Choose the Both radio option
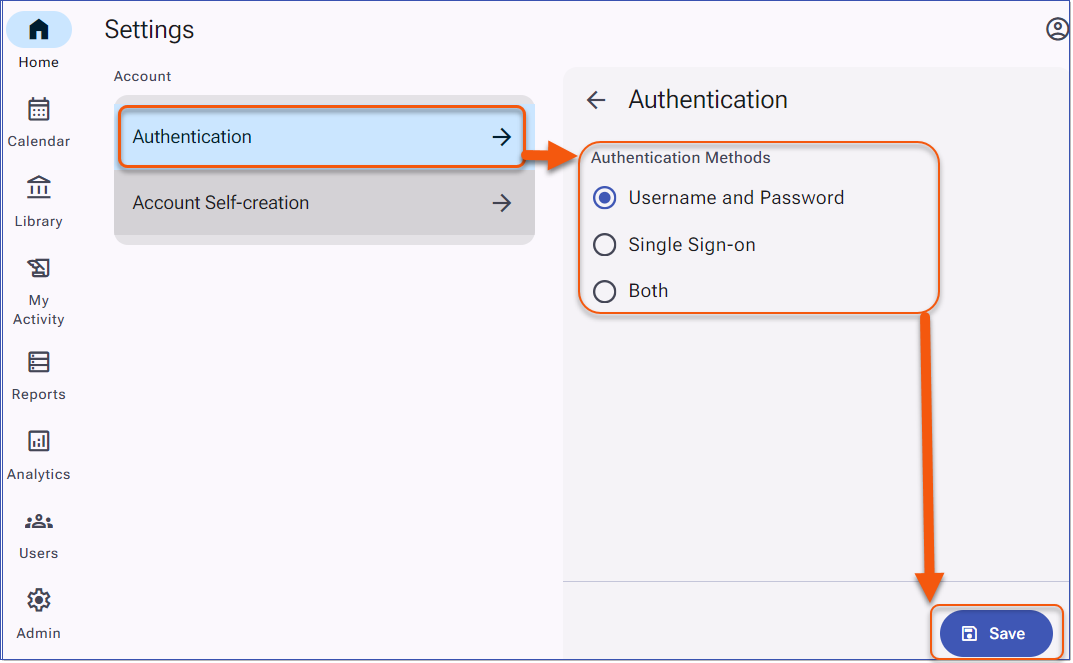The image size is (1073, 663). [x=604, y=292]
